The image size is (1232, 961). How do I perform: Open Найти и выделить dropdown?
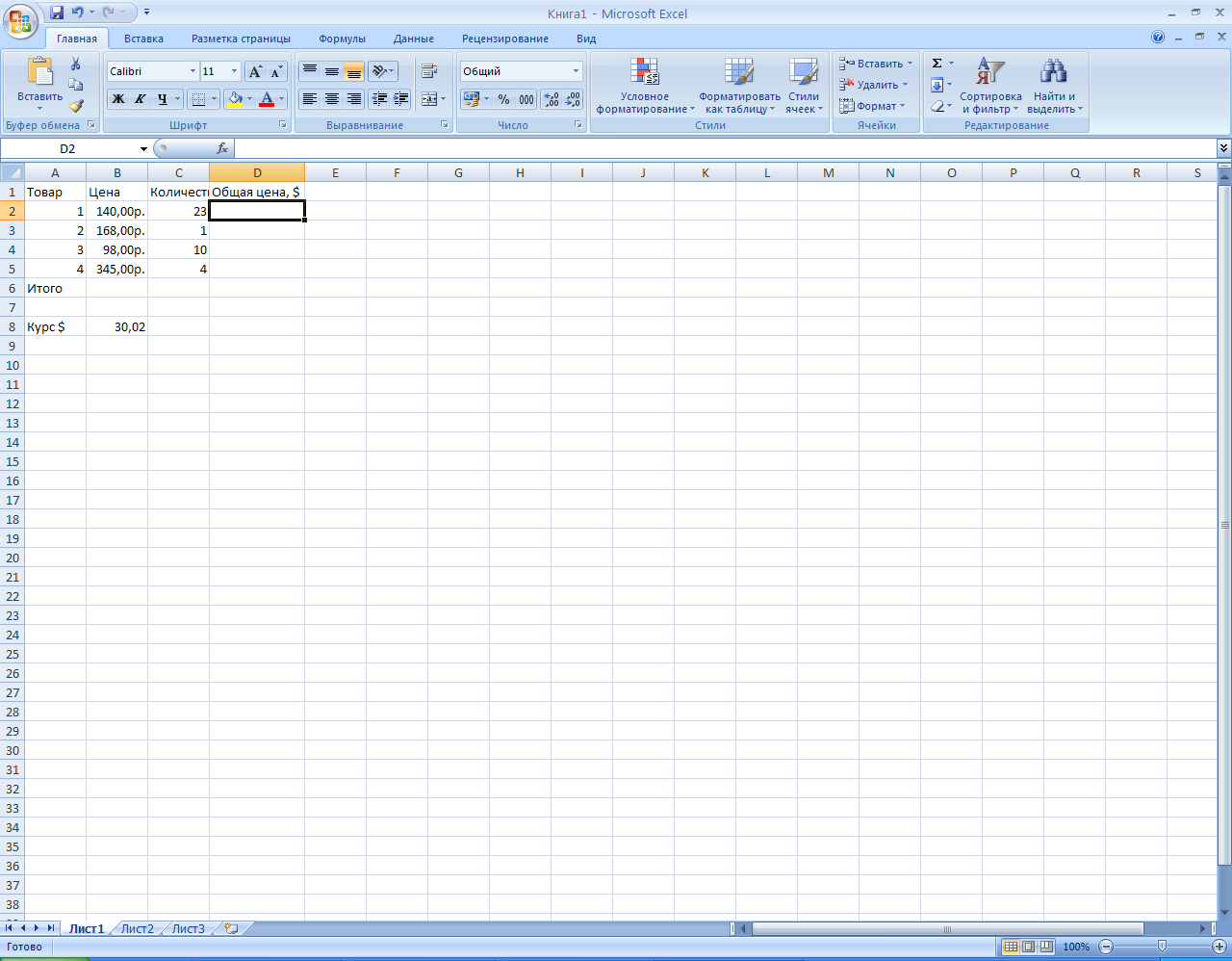point(1054,86)
